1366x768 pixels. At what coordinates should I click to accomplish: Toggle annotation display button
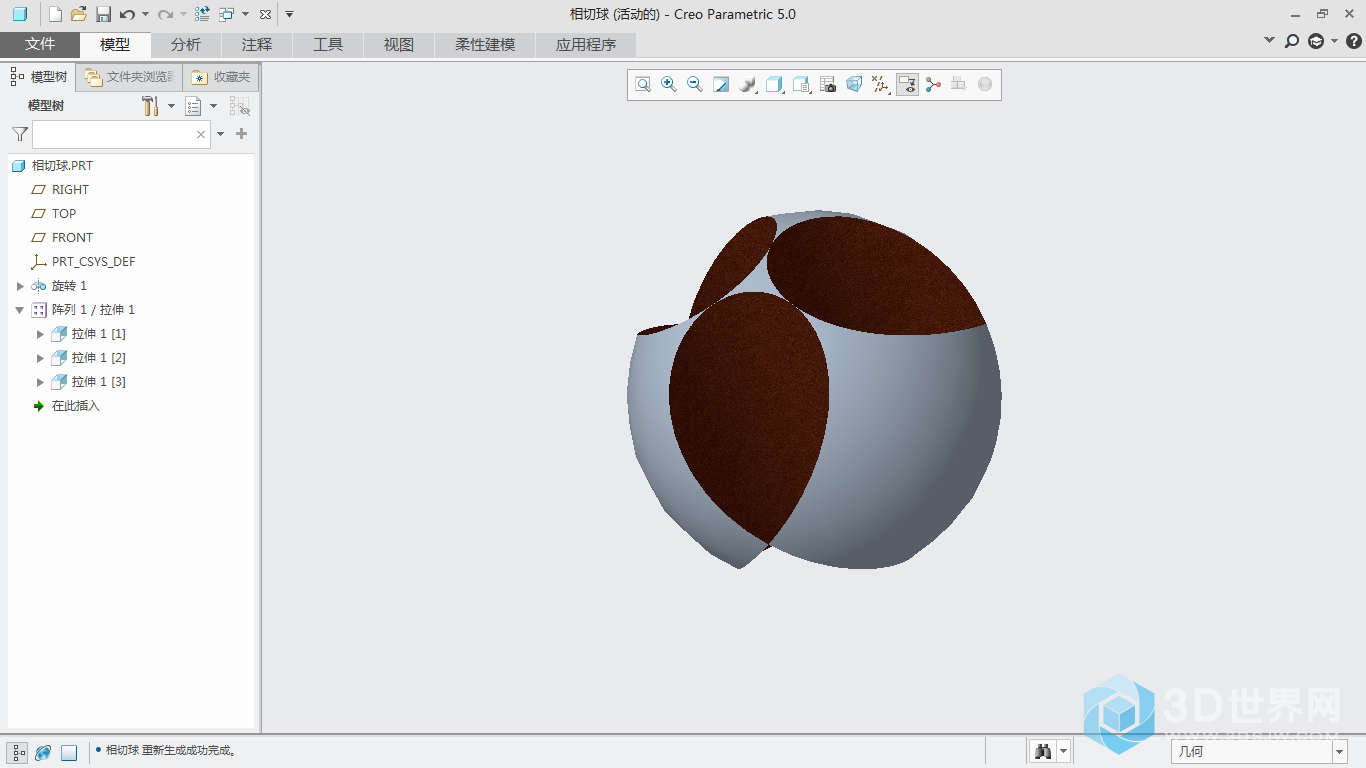(x=907, y=85)
